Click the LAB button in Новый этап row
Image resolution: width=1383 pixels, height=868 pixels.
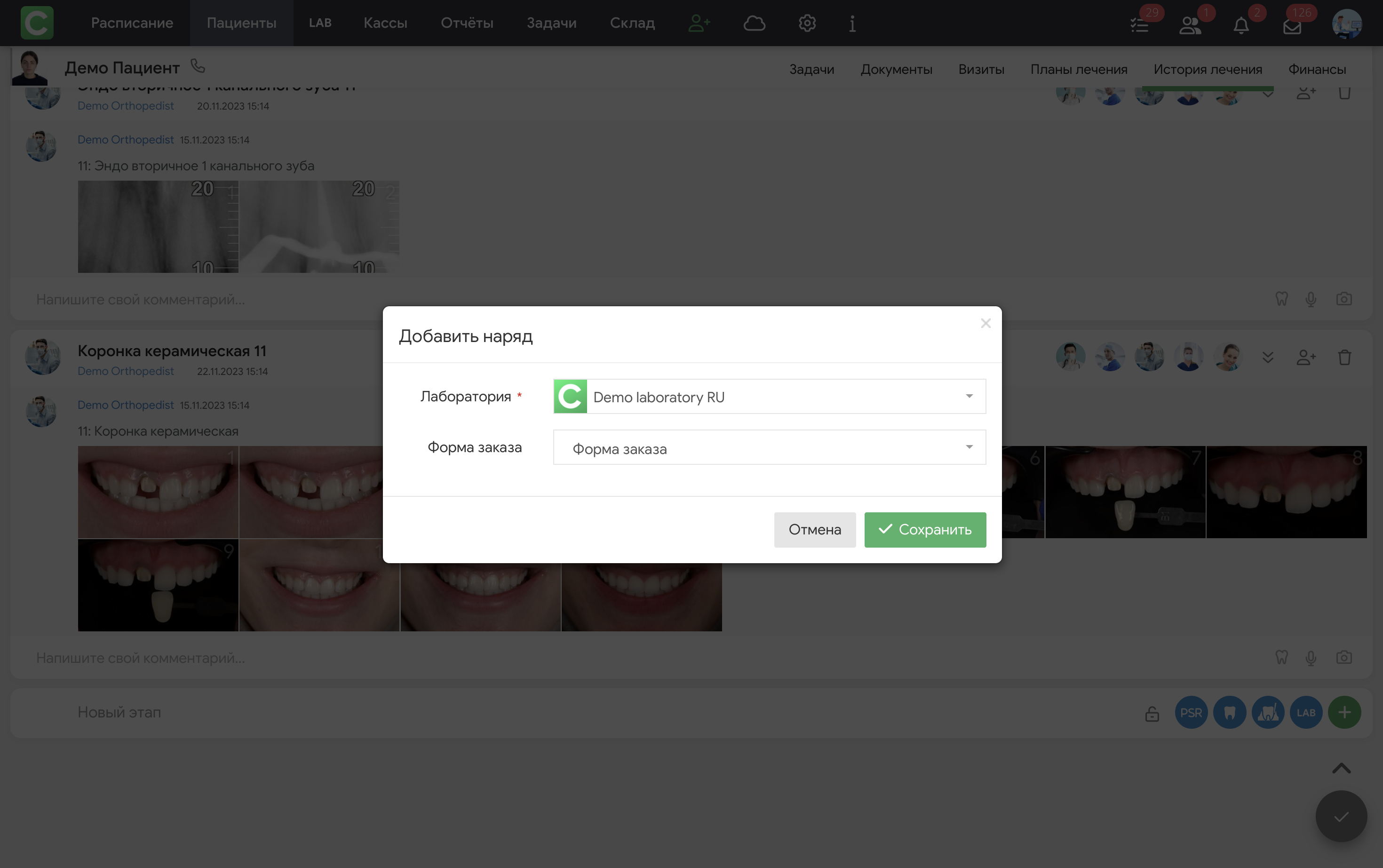click(x=1306, y=712)
